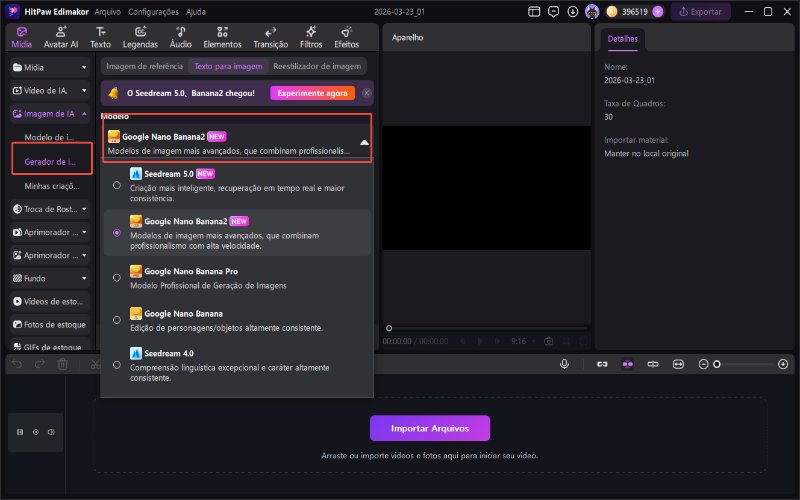This screenshot has width=800, height=500.
Task: Select the Seedream 5.0 model radio button
Action: pos(118,185)
